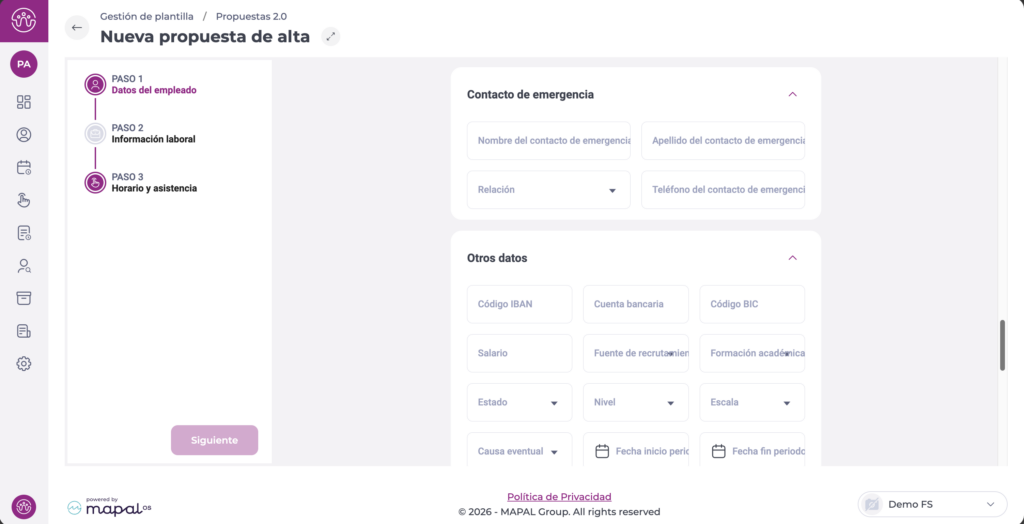Viewport: 1024px width, 524px height.
Task: Open the settings gear in the sidebar
Action: click(x=24, y=364)
